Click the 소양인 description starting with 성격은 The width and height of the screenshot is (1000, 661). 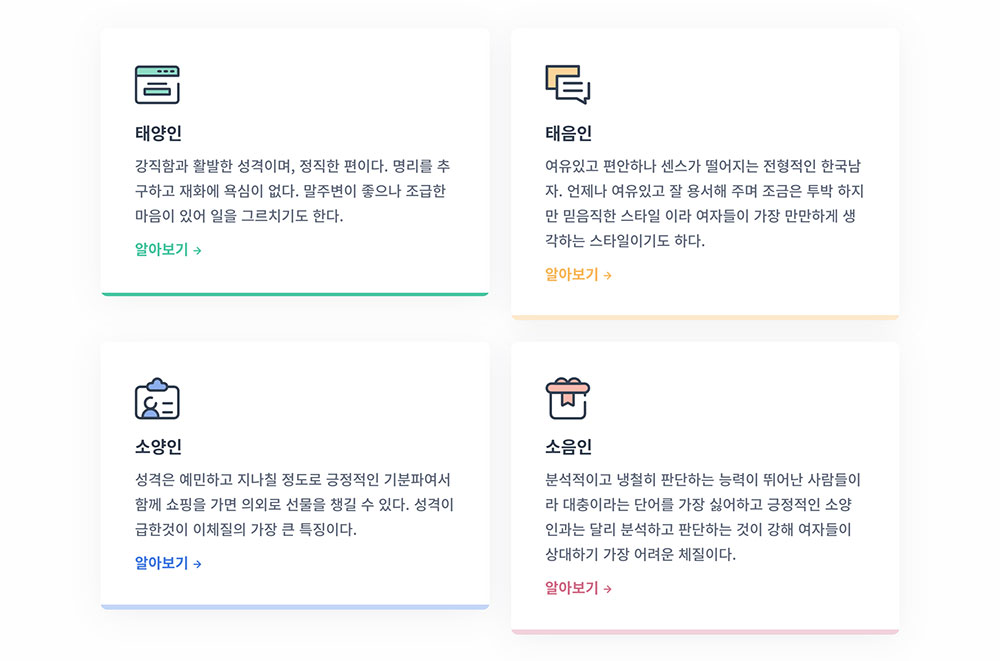pos(294,504)
